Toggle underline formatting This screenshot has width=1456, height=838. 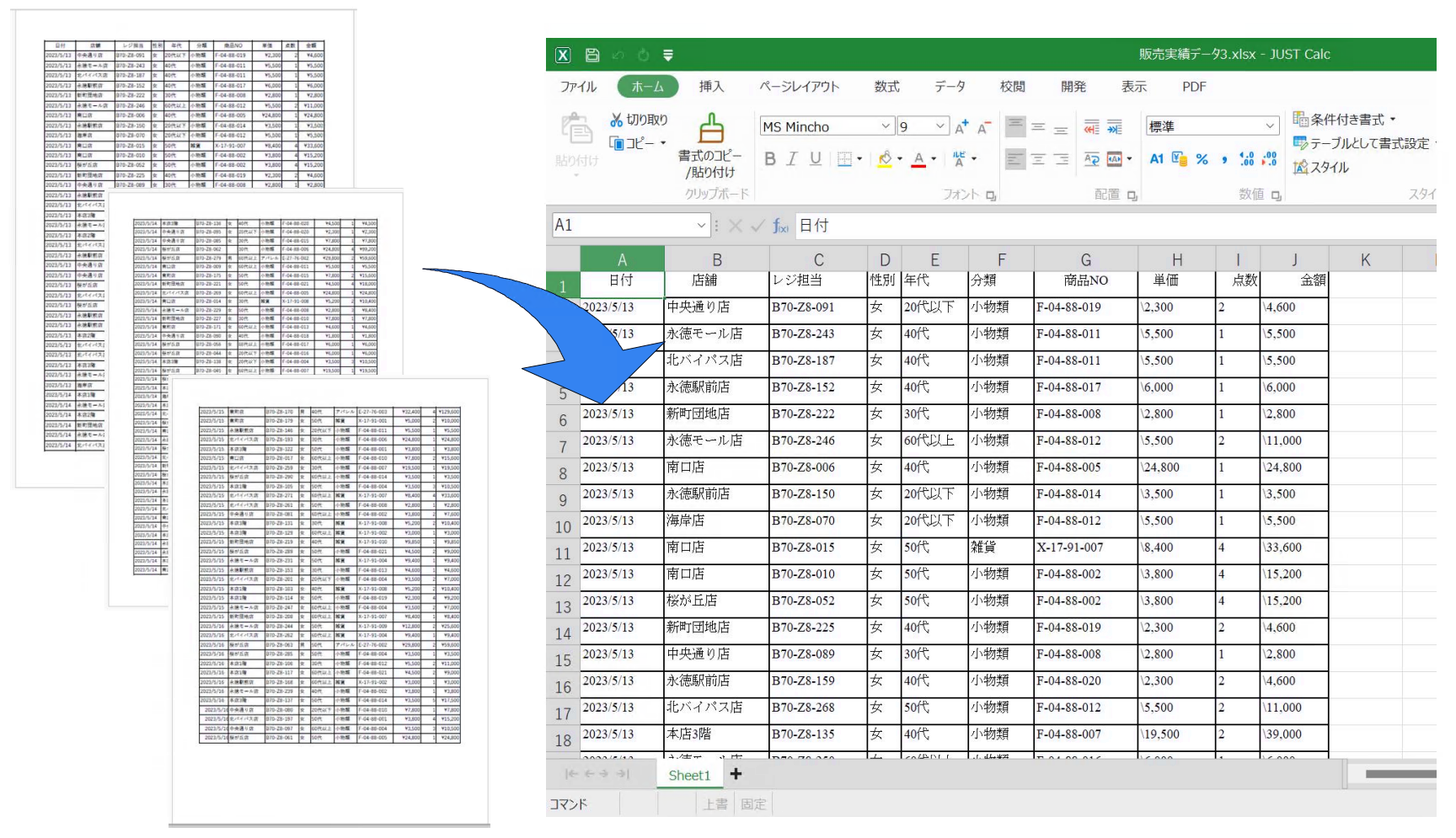(815, 159)
